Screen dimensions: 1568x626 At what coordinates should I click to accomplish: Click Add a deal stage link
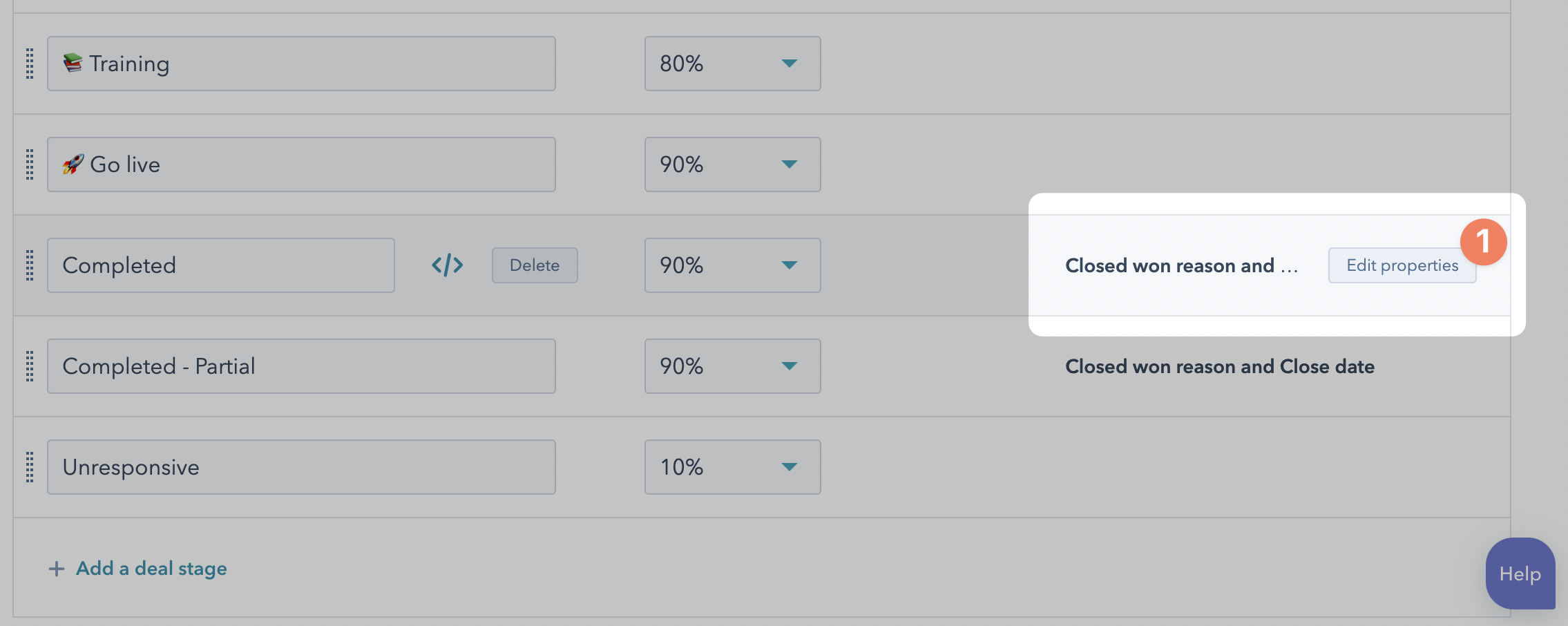[151, 569]
